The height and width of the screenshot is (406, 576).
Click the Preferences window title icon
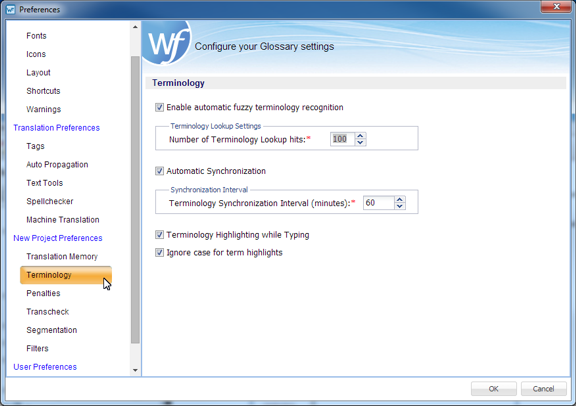coord(11,10)
